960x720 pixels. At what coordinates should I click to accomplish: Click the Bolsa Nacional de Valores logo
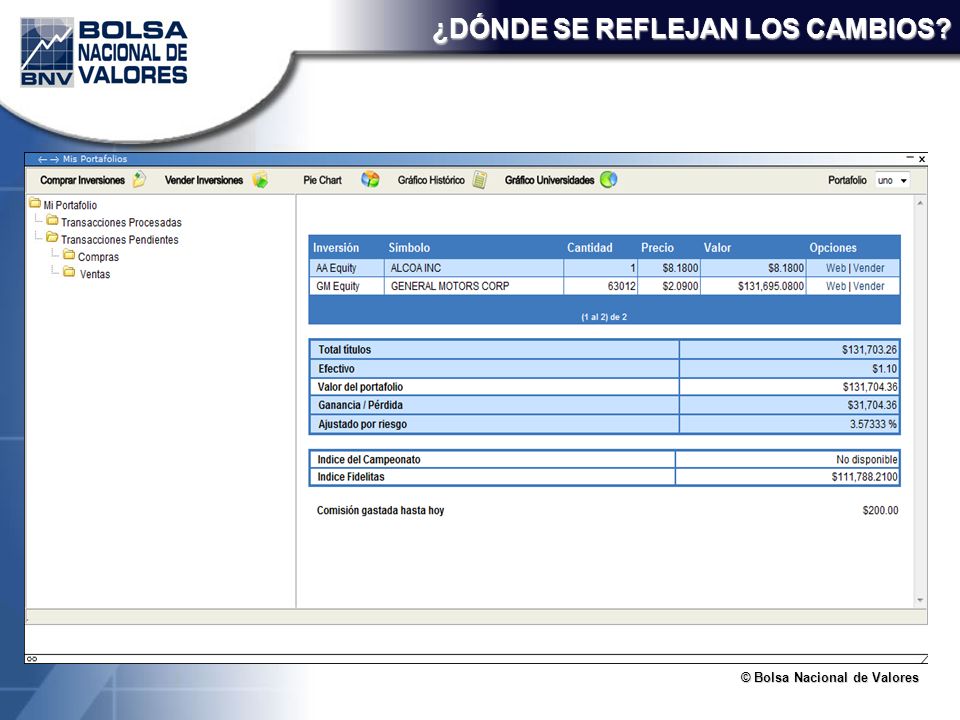[103, 53]
